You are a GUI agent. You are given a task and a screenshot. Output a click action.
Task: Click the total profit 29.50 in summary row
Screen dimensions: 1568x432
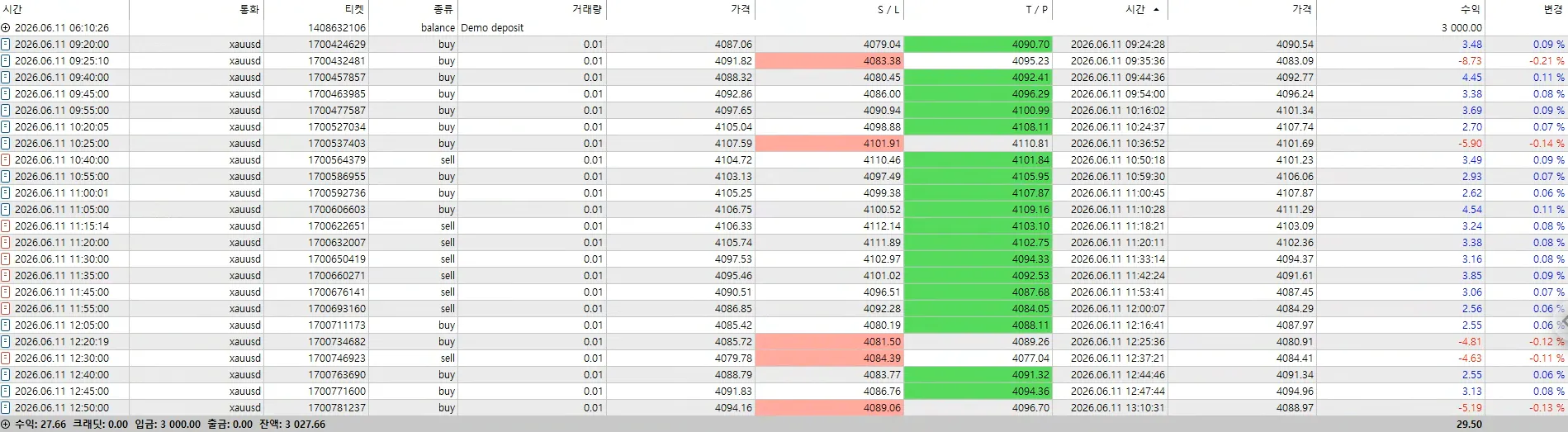click(1469, 424)
